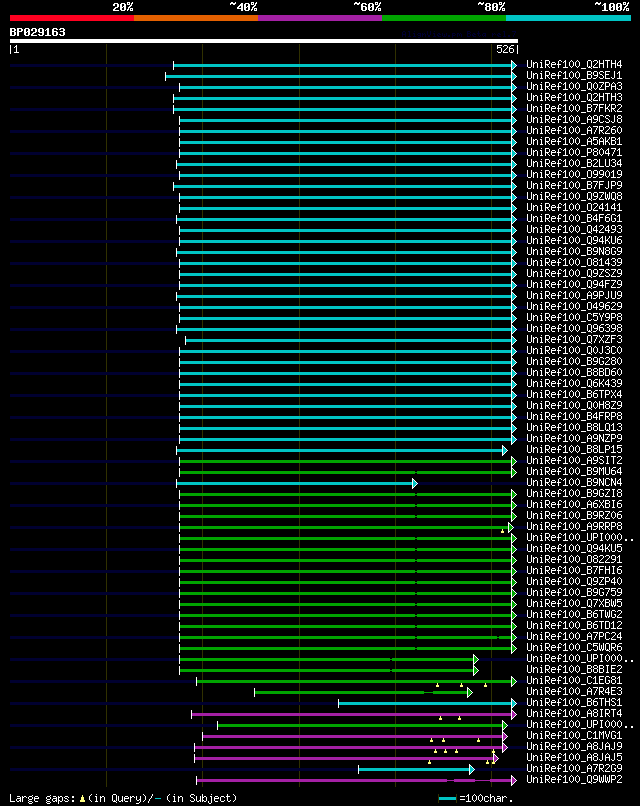Image resolution: width=640 pixels, height=806 pixels.
Task: Click the cyan ~100% identity color segment
Action: tap(569, 18)
